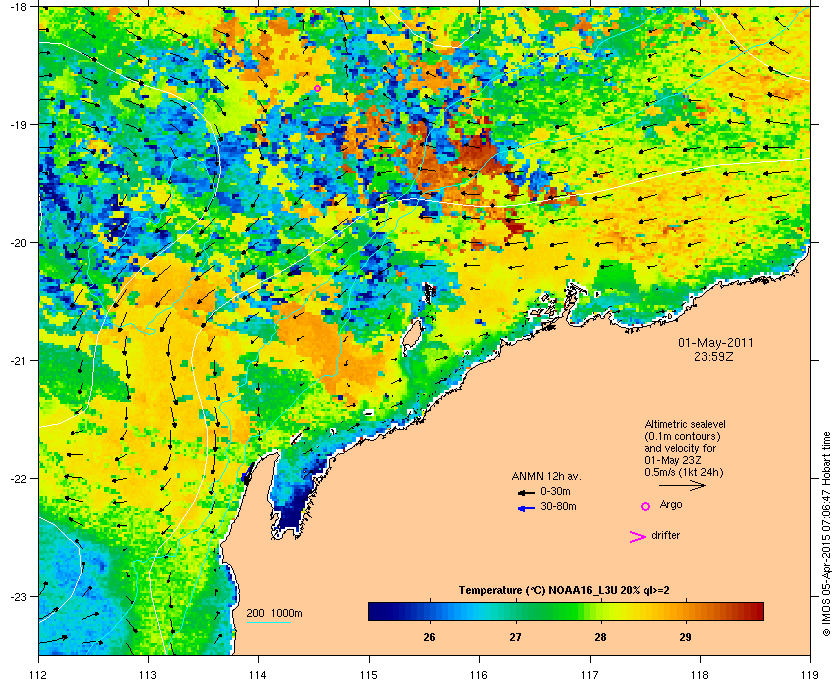Screen dimensions: 840x680
Task: Click the longitude 119 axis label
Action: coord(810,674)
